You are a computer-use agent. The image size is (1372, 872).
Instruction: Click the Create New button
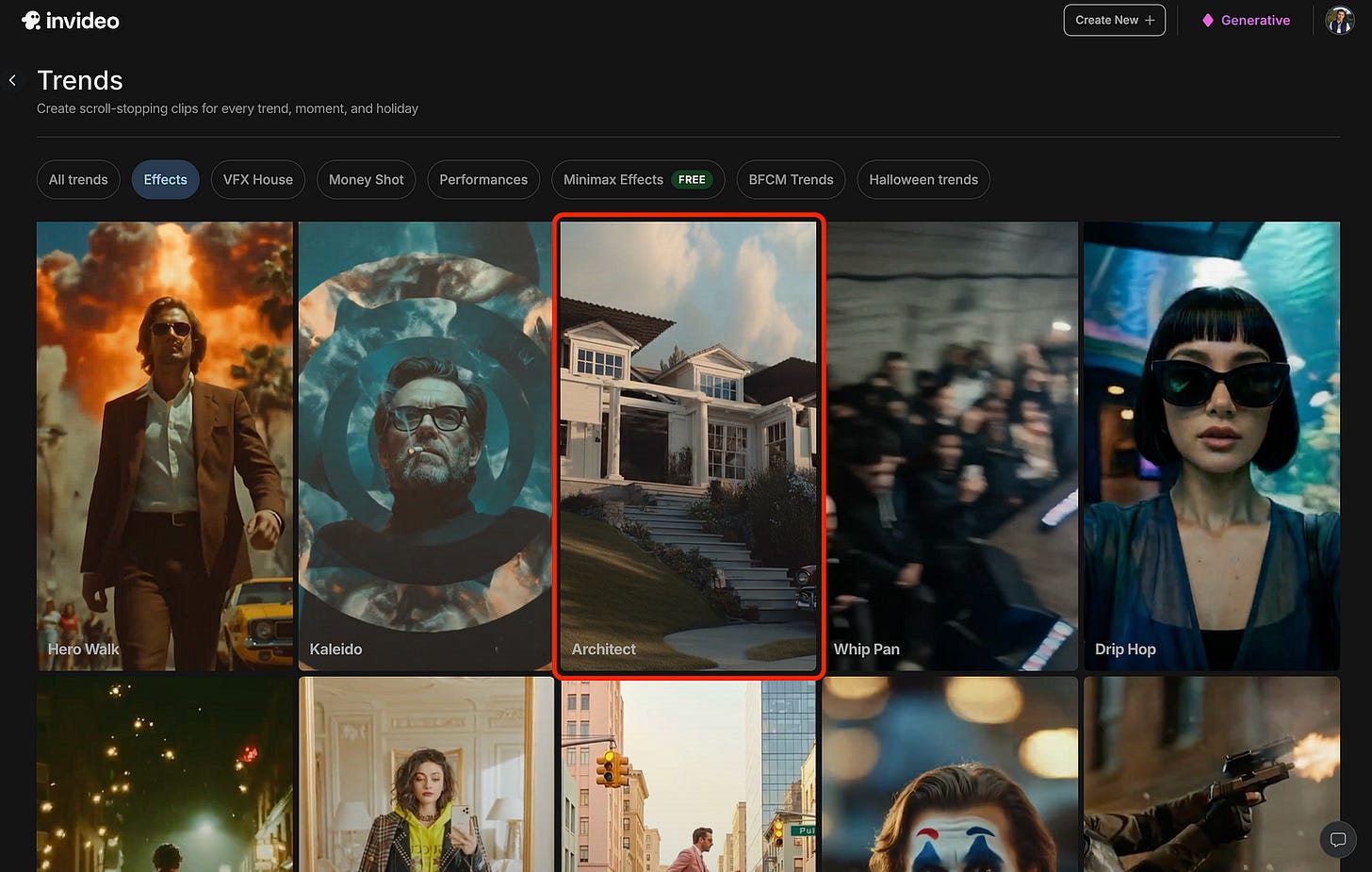coord(1114,20)
